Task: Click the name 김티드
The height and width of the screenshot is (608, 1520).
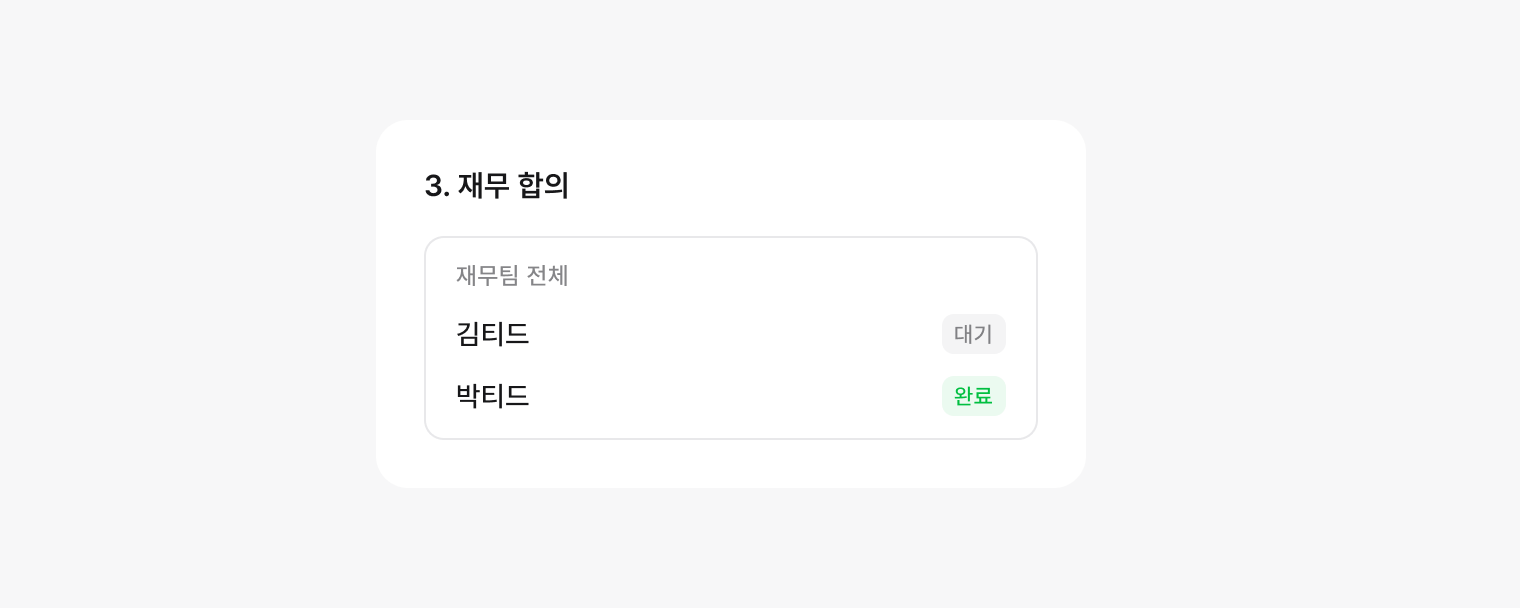Action: pyautogui.click(x=492, y=334)
